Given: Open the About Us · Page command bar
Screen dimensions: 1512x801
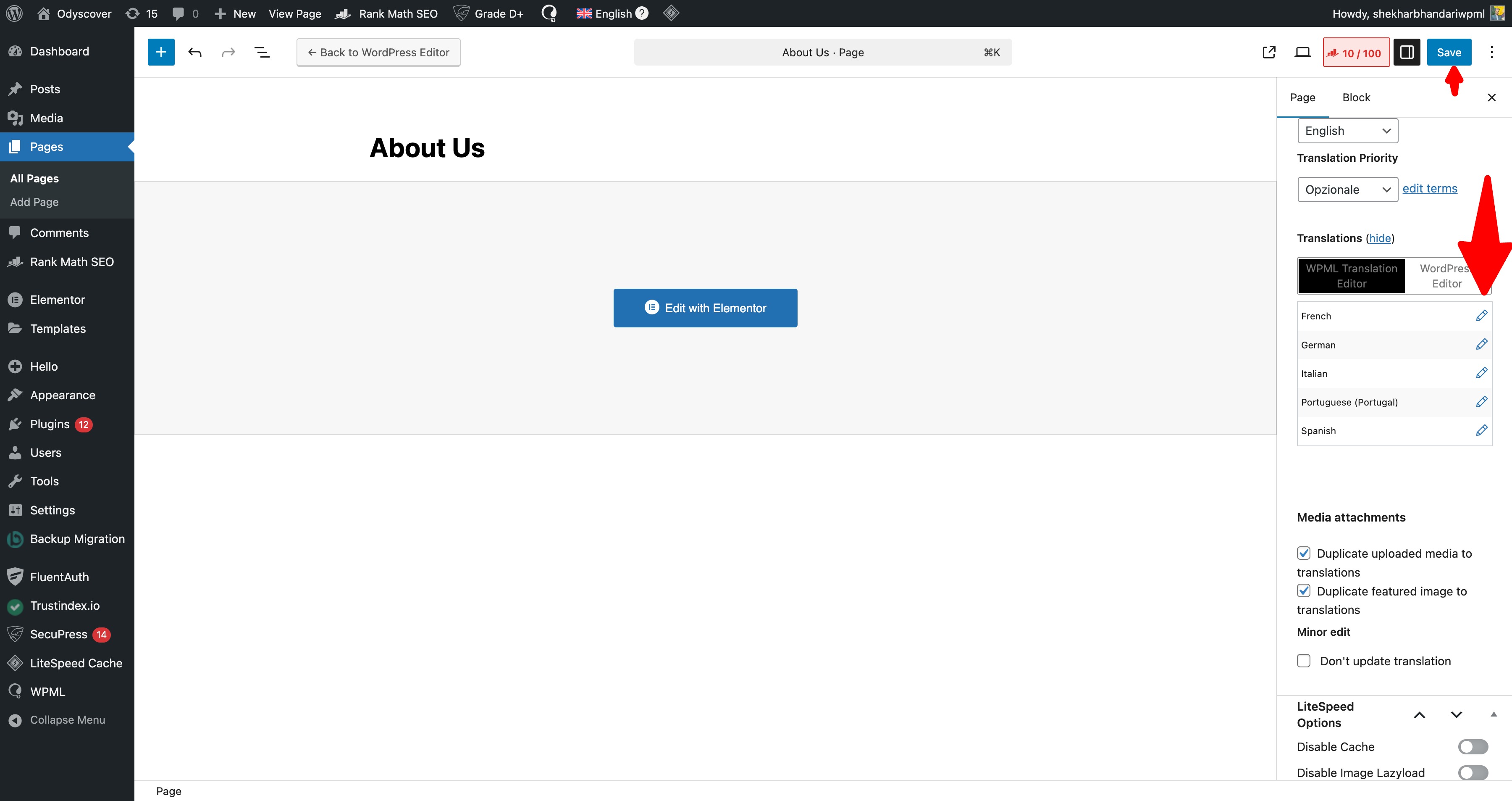Looking at the screenshot, I should [x=822, y=52].
